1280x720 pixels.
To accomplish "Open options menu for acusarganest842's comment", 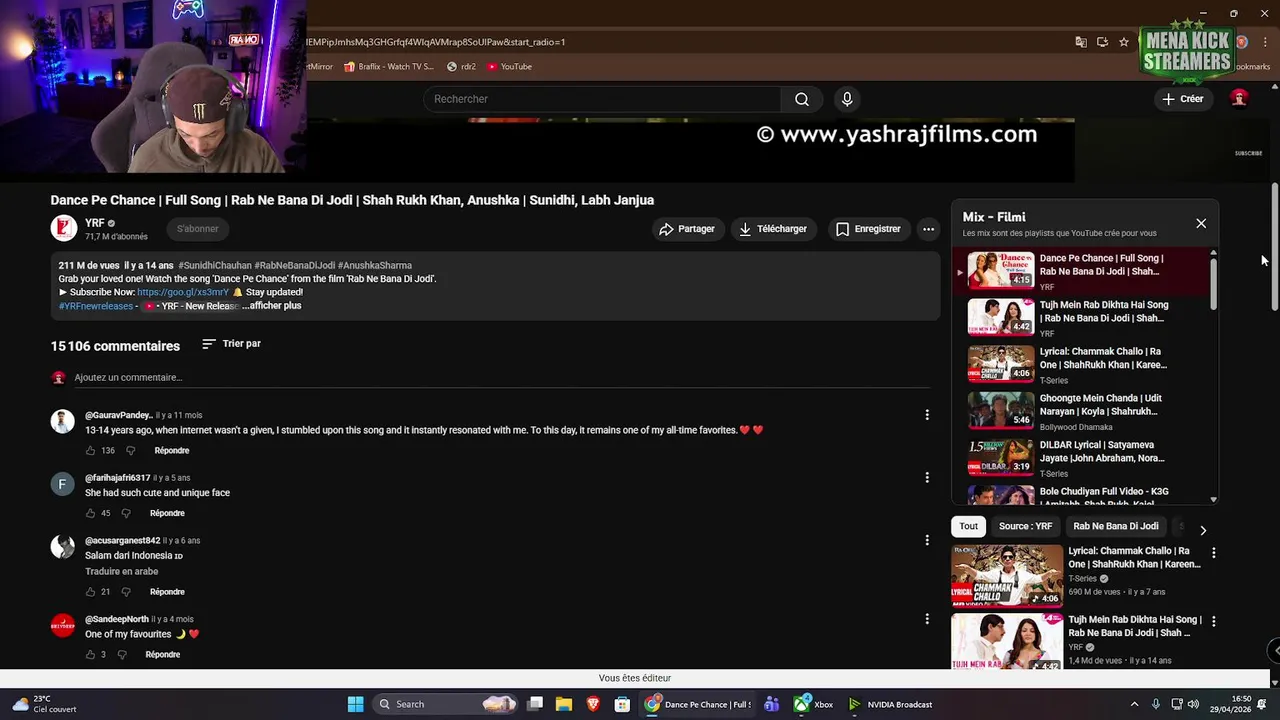I will click(927, 540).
